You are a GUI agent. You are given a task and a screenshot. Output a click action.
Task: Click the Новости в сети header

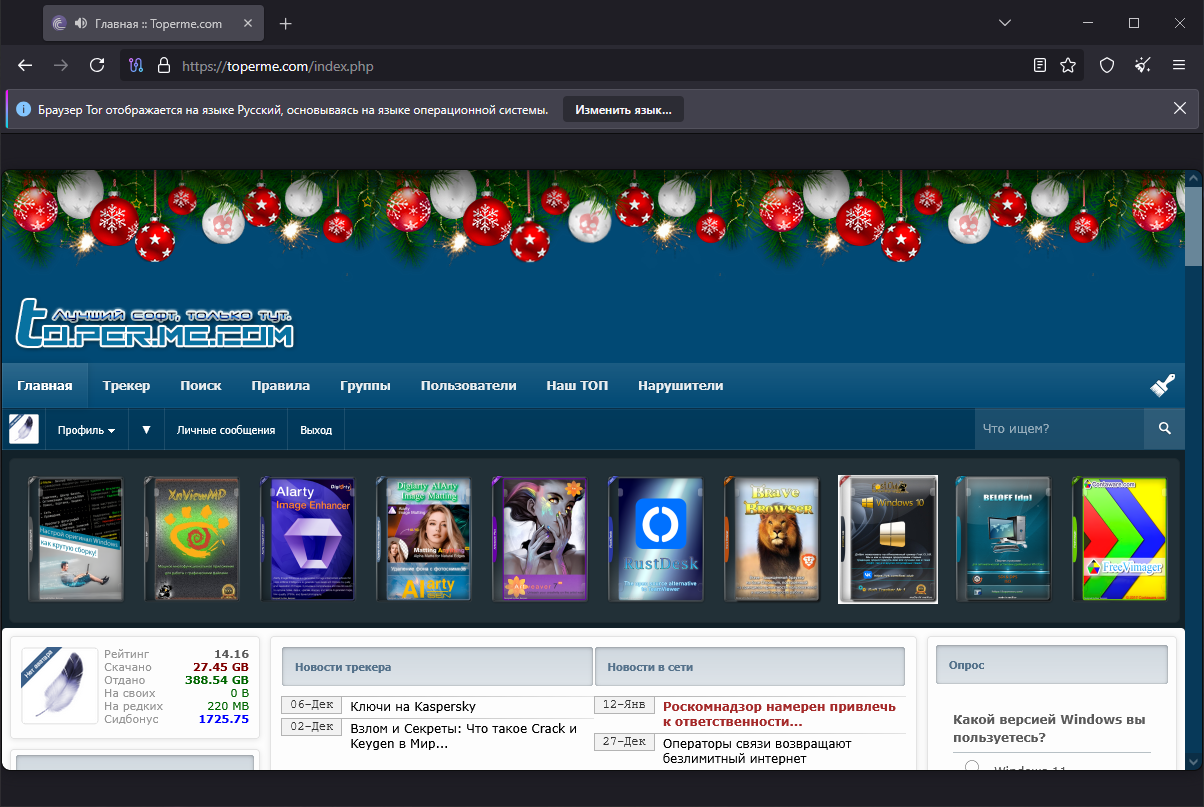pos(750,666)
